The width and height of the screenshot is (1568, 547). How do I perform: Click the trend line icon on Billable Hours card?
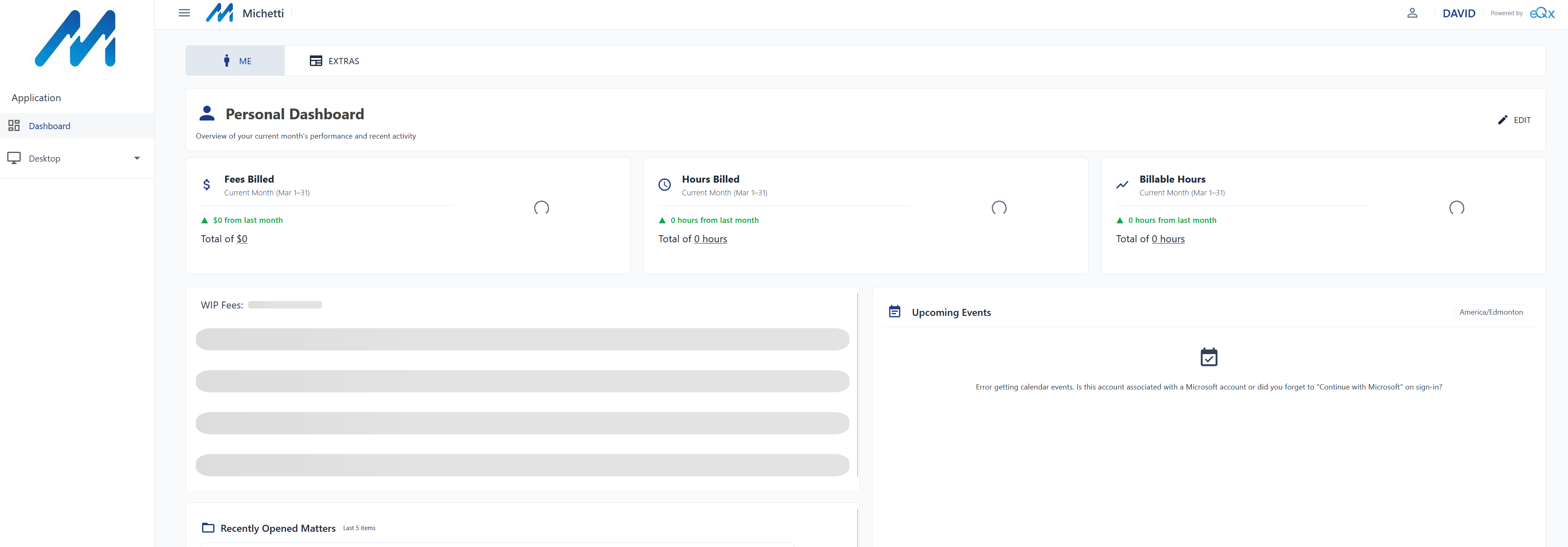click(1122, 184)
